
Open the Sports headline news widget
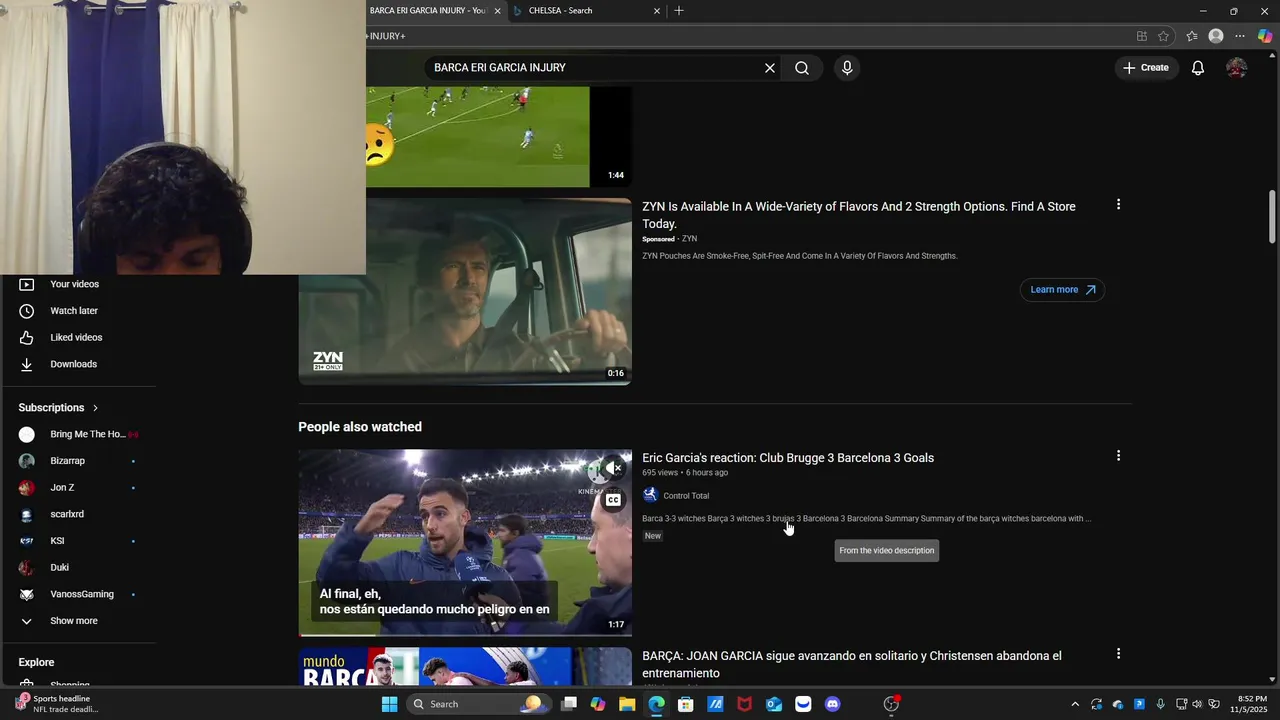point(58,704)
